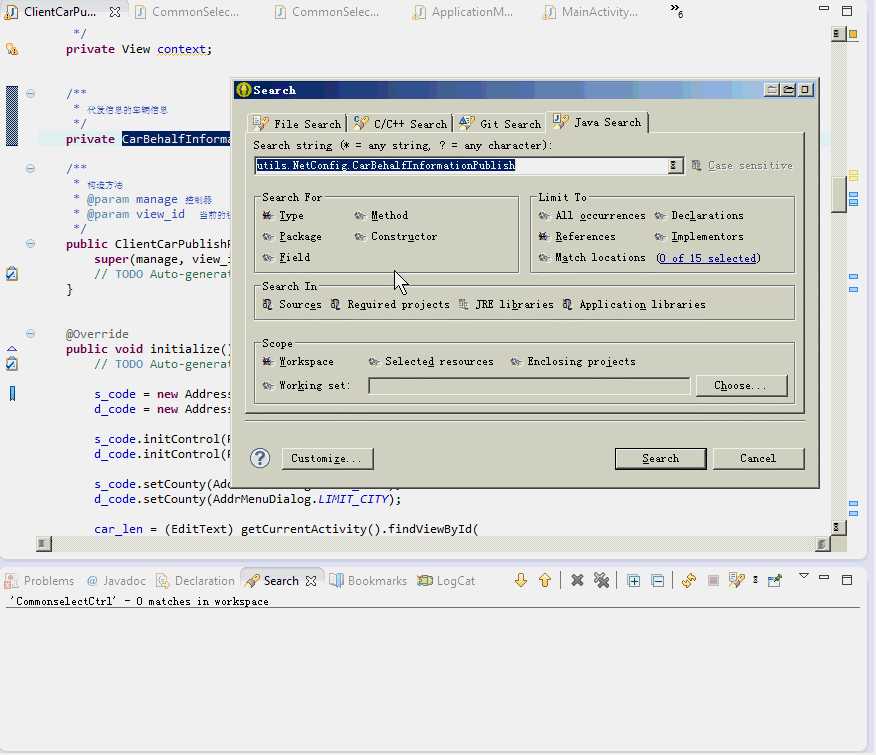876x755 pixels.
Task: Open the LogCat view tab
Action: tap(446, 581)
